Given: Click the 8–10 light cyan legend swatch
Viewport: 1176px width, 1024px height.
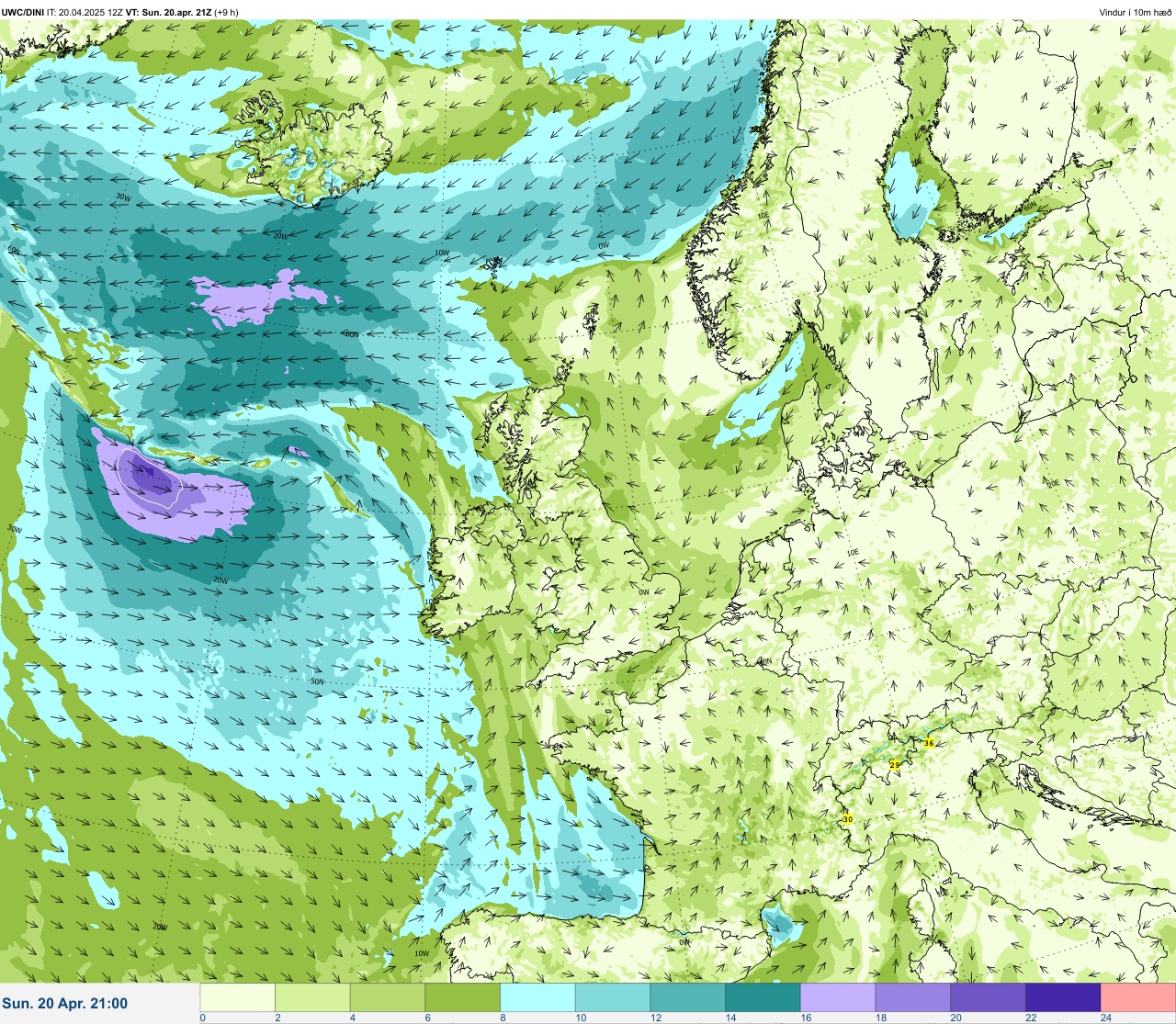Looking at the screenshot, I should pyautogui.click(x=538, y=997).
